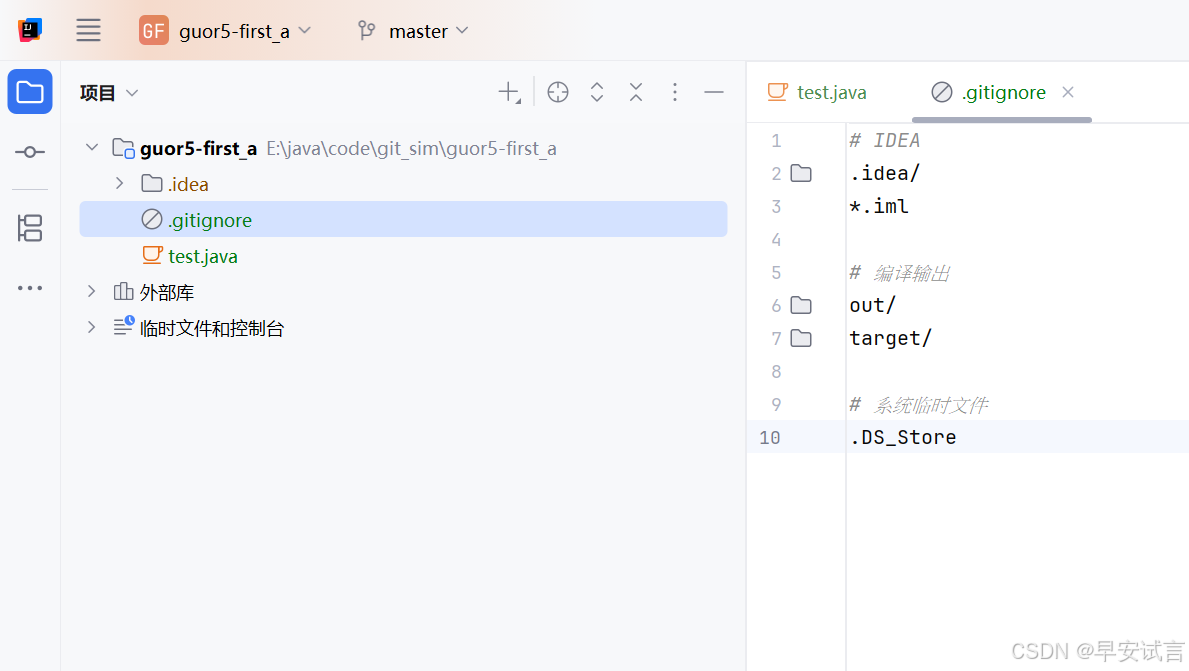Image resolution: width=1189 pixels, height=671 pixels.
Task: Open the 项目 view selector dropdown
Action: pyautogui.click(x=109, y=92)
